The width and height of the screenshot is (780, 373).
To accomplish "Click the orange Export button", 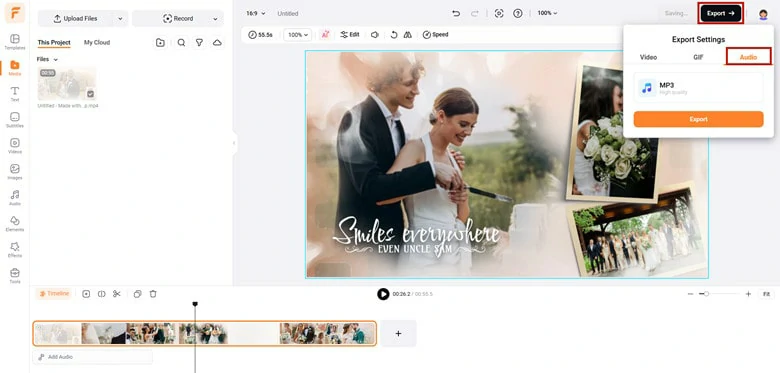I will coord(698,119).
